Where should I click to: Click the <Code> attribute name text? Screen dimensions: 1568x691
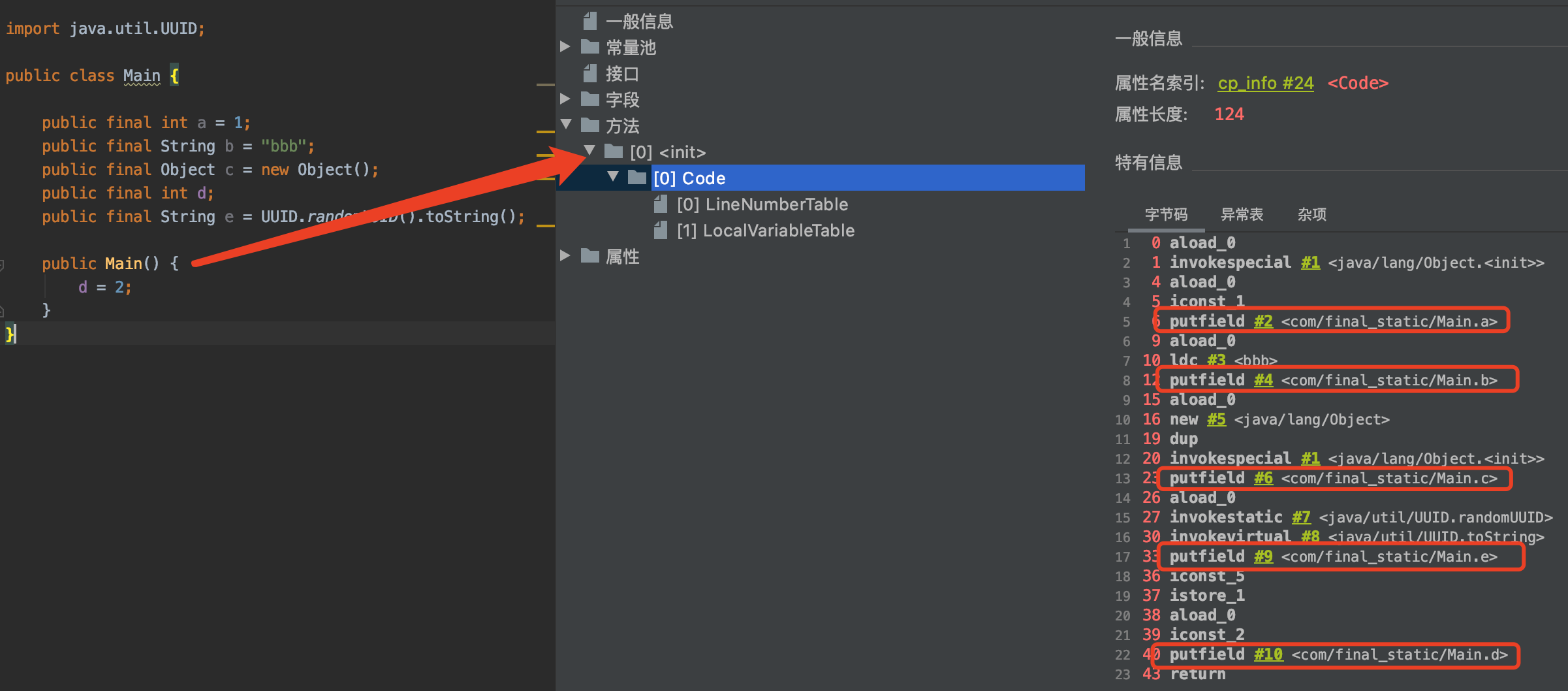tap(1358, 83)
